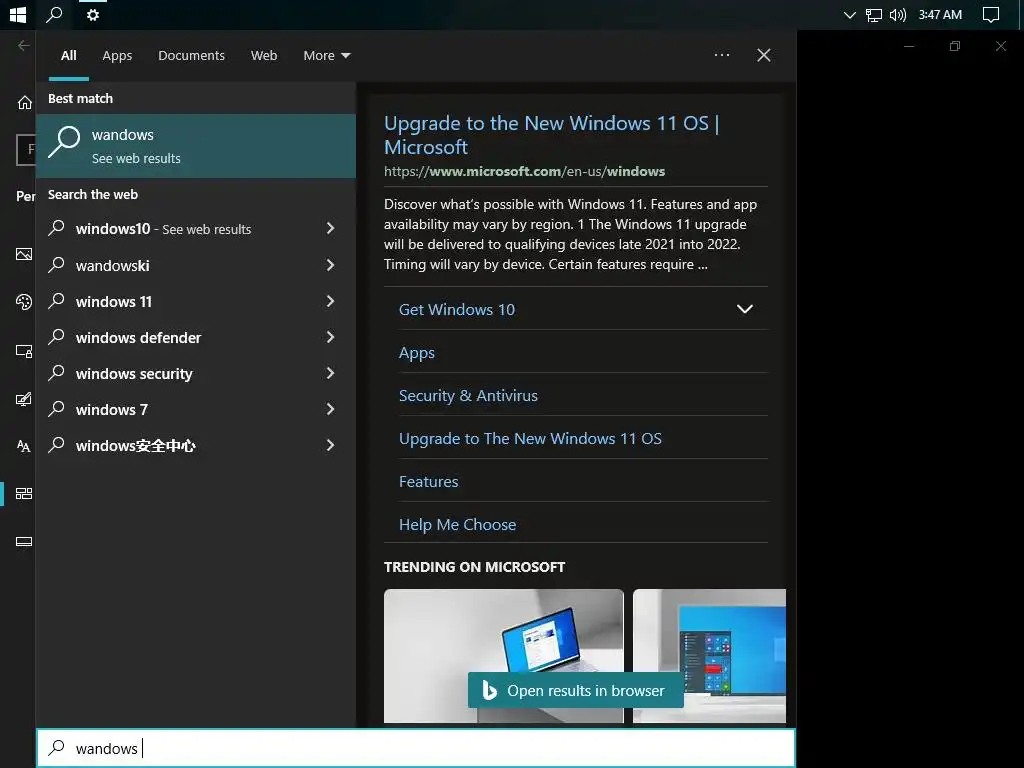Expand the Get Windows 10 chevron
This screenshot has width=1024, height=768.
coord(744,309)
